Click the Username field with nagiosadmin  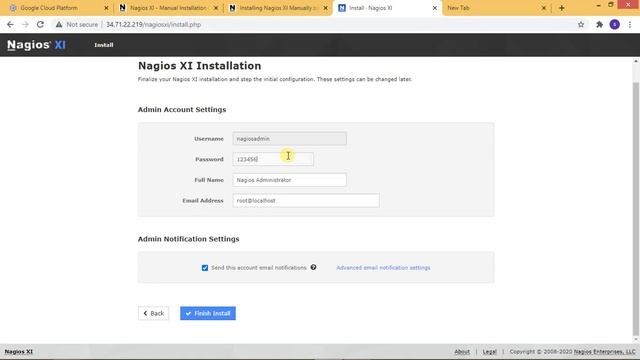(x=289, y=138)
